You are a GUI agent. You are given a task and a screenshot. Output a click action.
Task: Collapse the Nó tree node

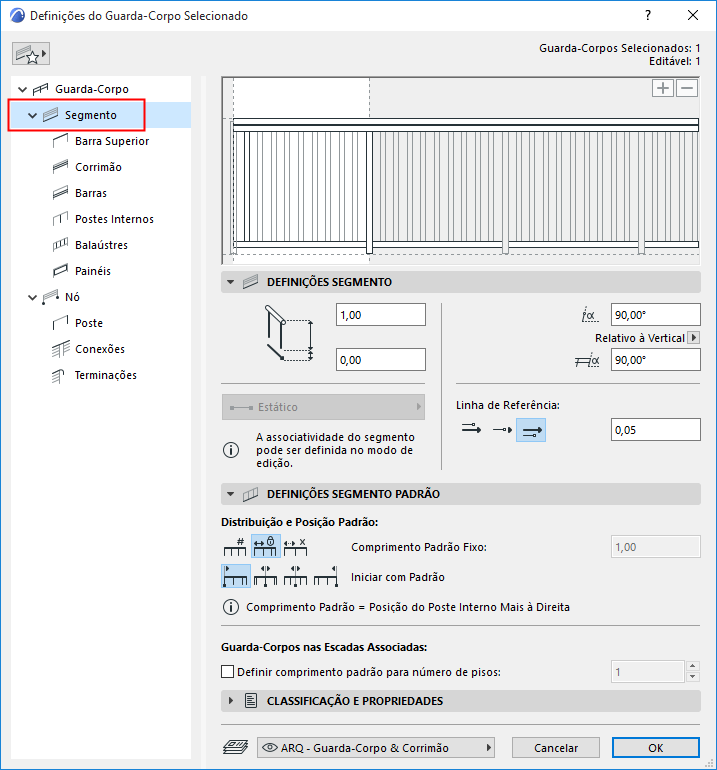click(x=32, y=298)
